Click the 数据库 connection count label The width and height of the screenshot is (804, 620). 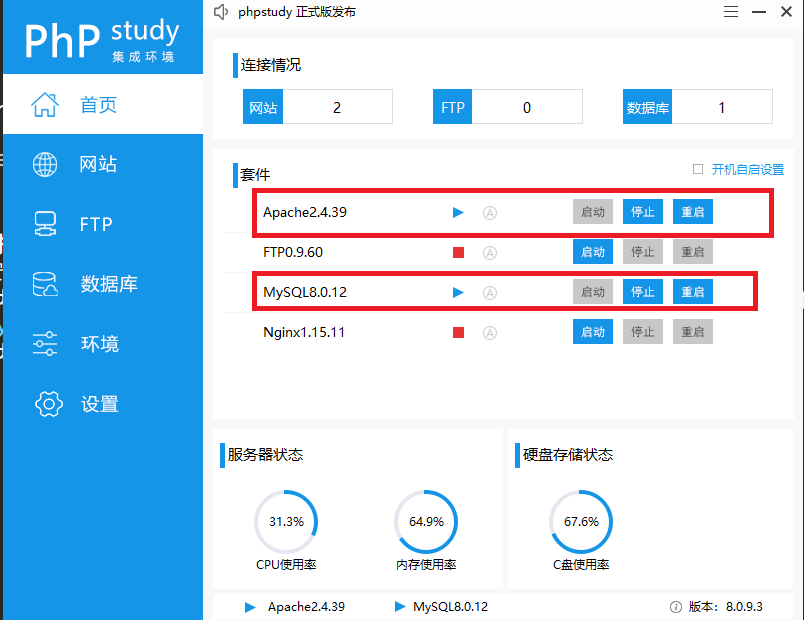(x=647, y=107)
